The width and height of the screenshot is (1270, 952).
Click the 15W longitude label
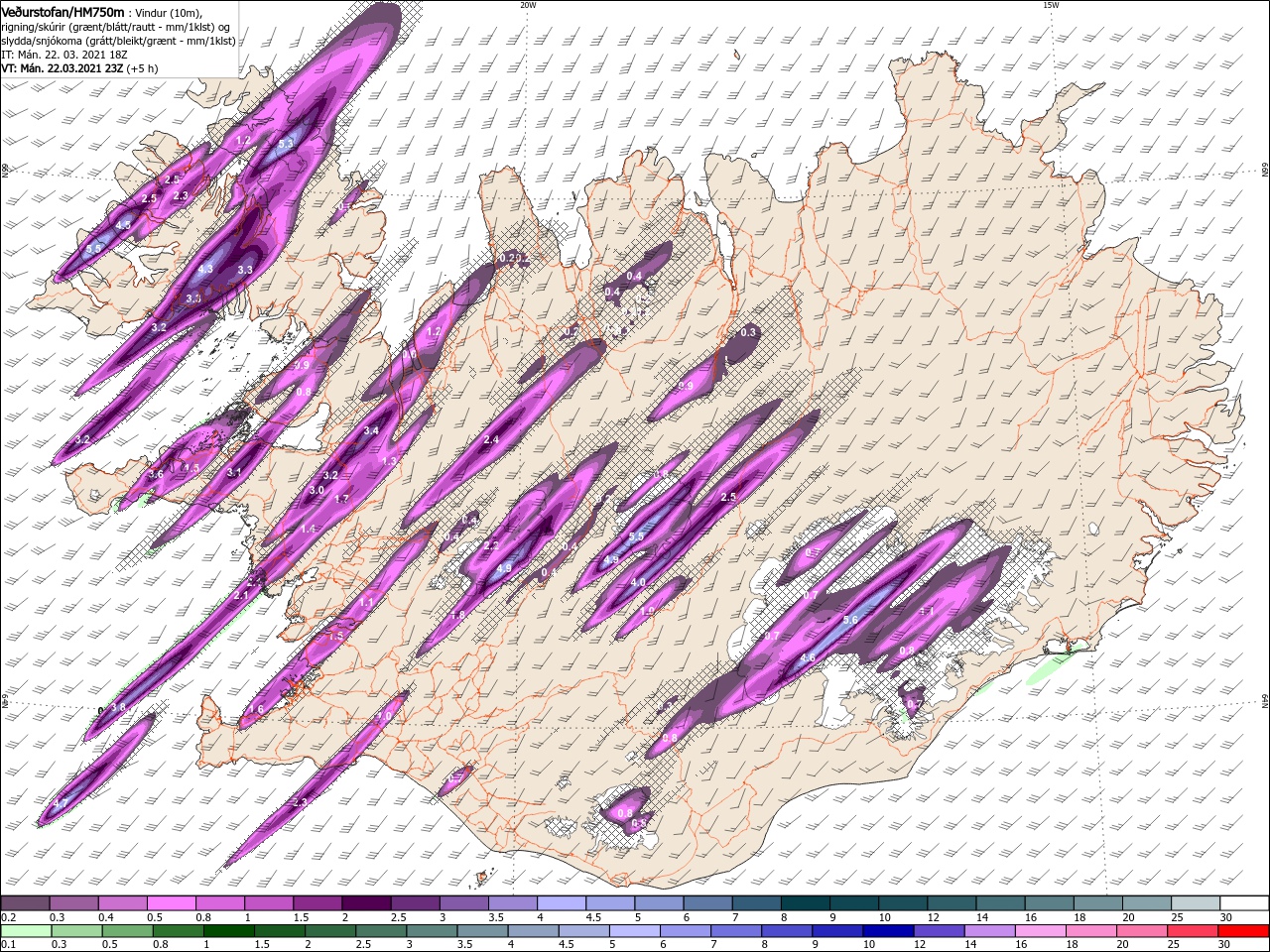coord(1051,4)
